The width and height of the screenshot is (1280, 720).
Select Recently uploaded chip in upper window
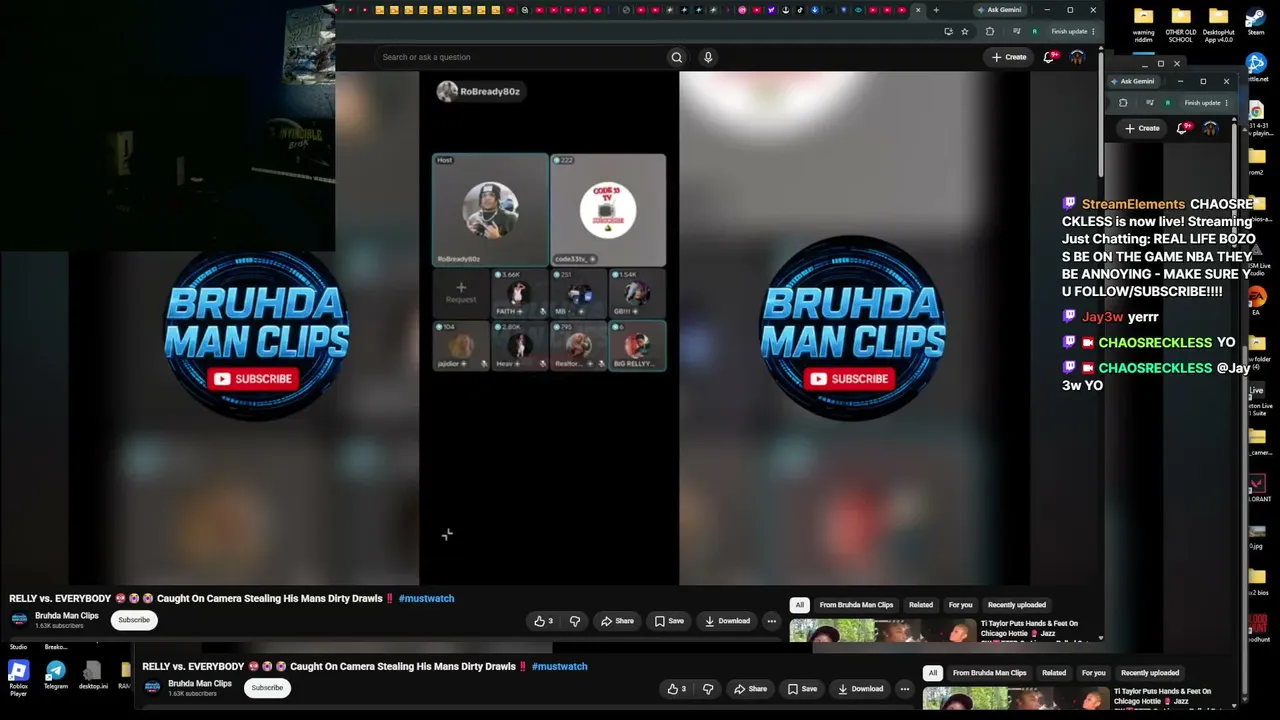(1017, 605)
